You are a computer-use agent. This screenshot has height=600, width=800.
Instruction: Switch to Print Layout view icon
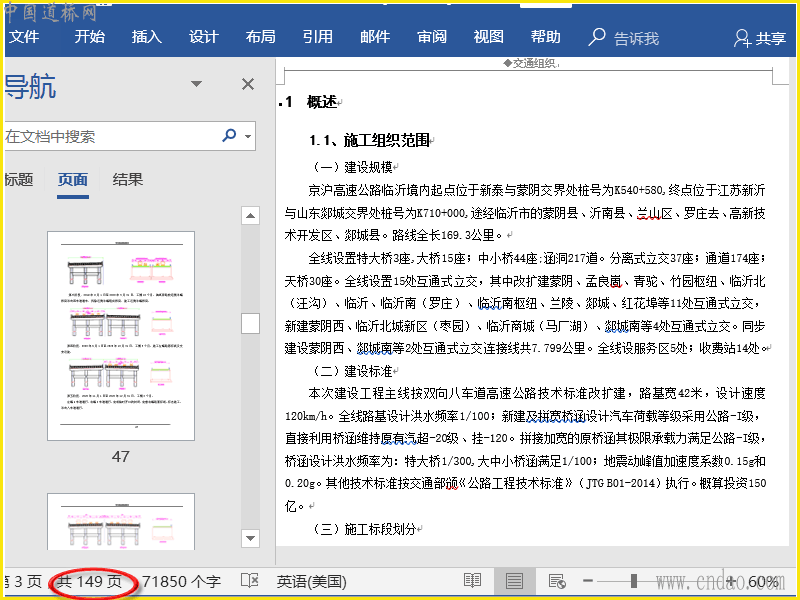point(514,581)
